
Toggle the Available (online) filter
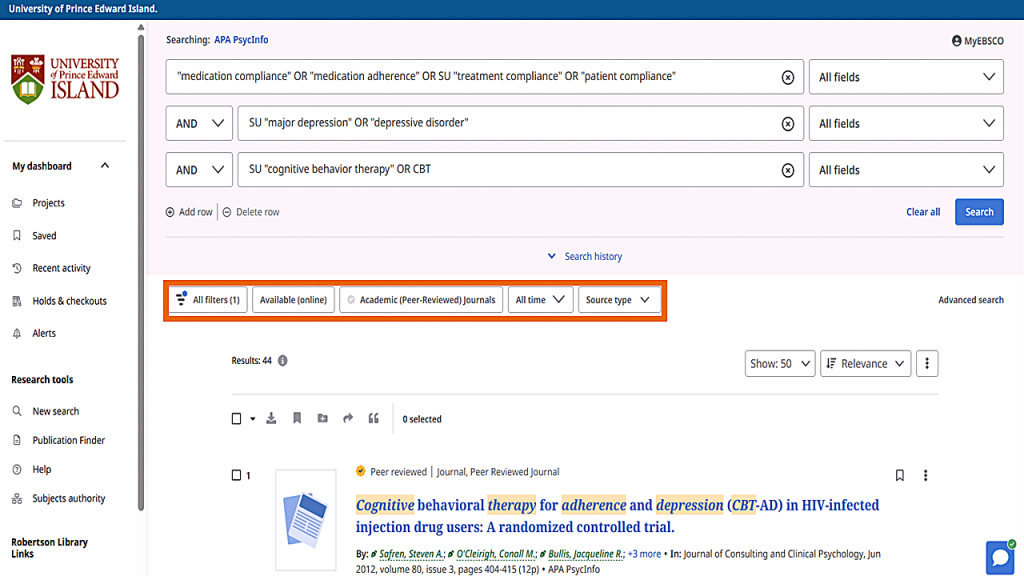pyautogui.click(x=293, y=300)
